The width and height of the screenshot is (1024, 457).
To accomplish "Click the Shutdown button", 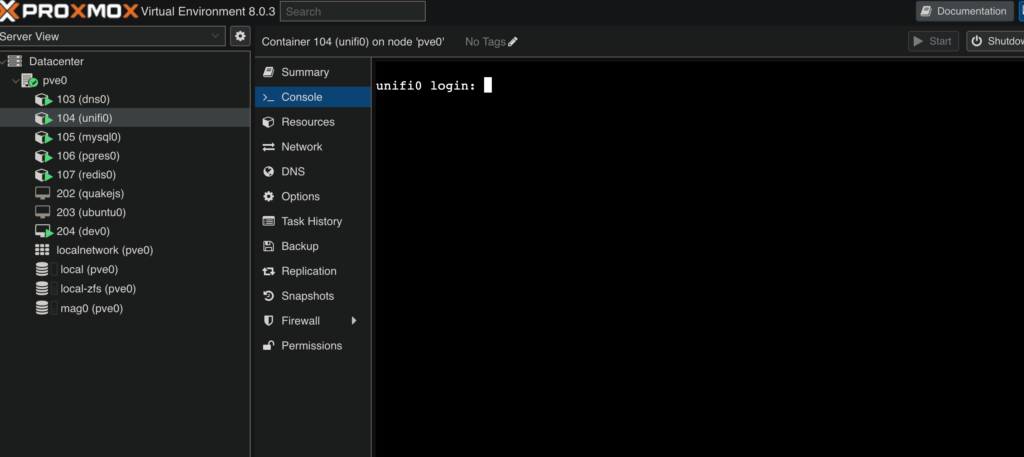I will coord(995,41).
